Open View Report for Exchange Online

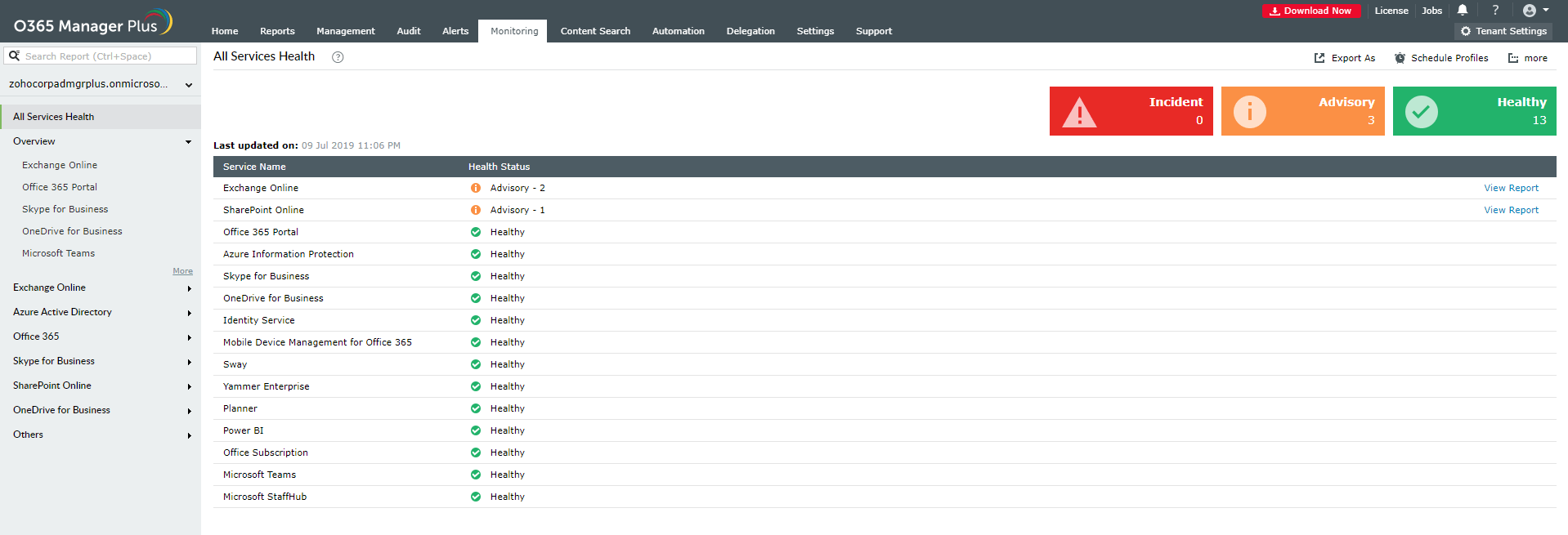pos(1511,188)
